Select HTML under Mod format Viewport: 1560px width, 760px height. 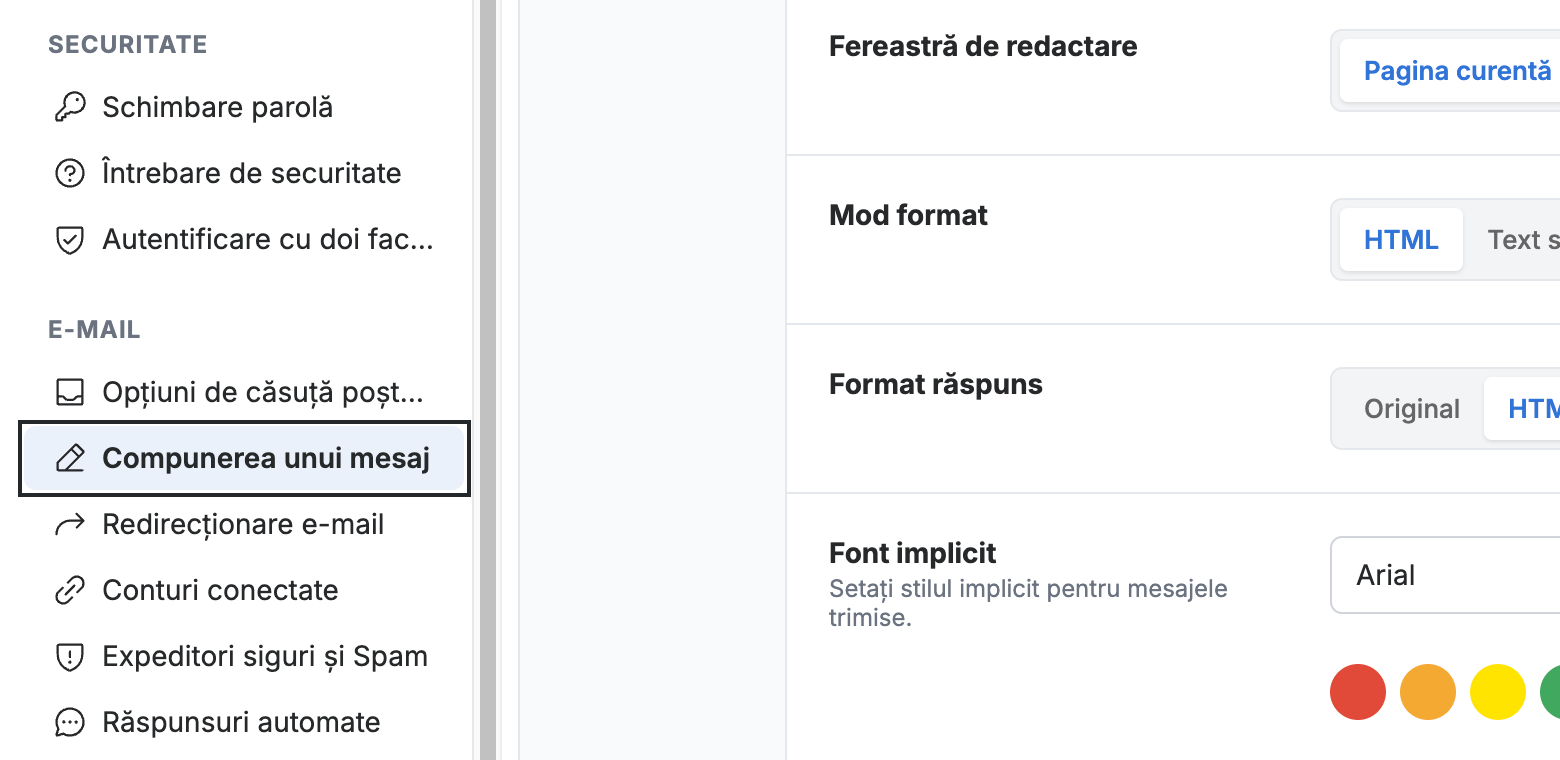pyautogui.click(x=1401, y=240)
